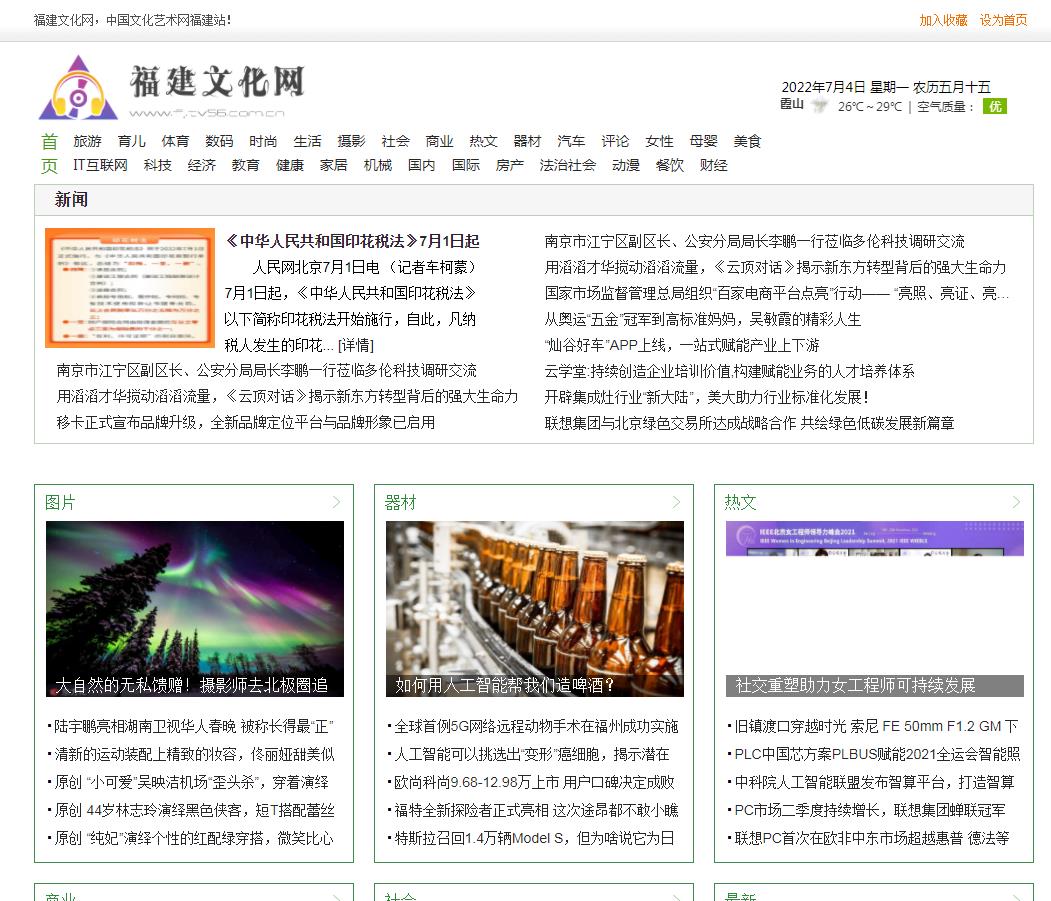The width and height of the screenshot is (1051, 901).
Task: Click the green 优 air quality badge
Action: (x=995, y=106)
